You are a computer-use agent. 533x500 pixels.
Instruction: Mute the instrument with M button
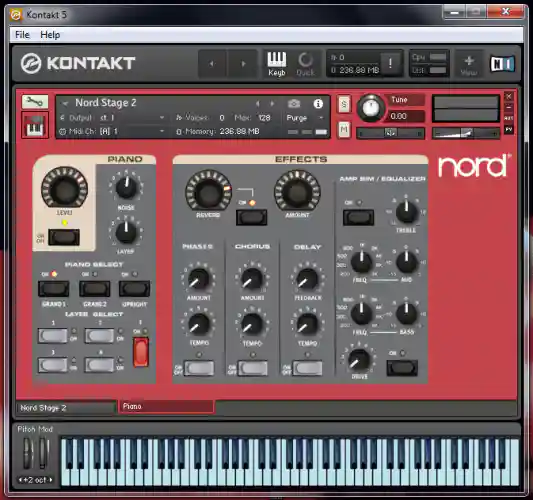click(344, 129)
